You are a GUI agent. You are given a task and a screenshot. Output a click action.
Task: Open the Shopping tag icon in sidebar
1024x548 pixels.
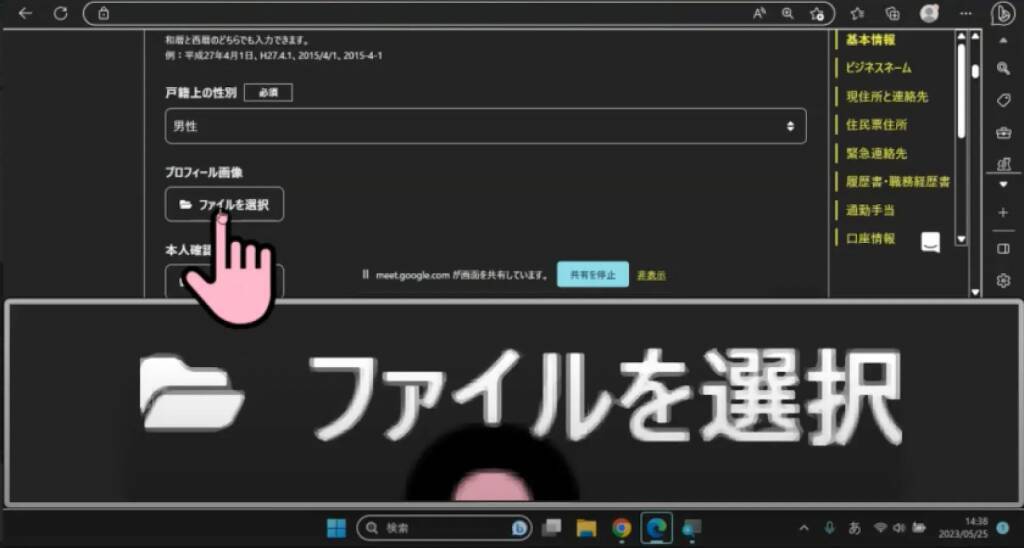[1004, 100]
